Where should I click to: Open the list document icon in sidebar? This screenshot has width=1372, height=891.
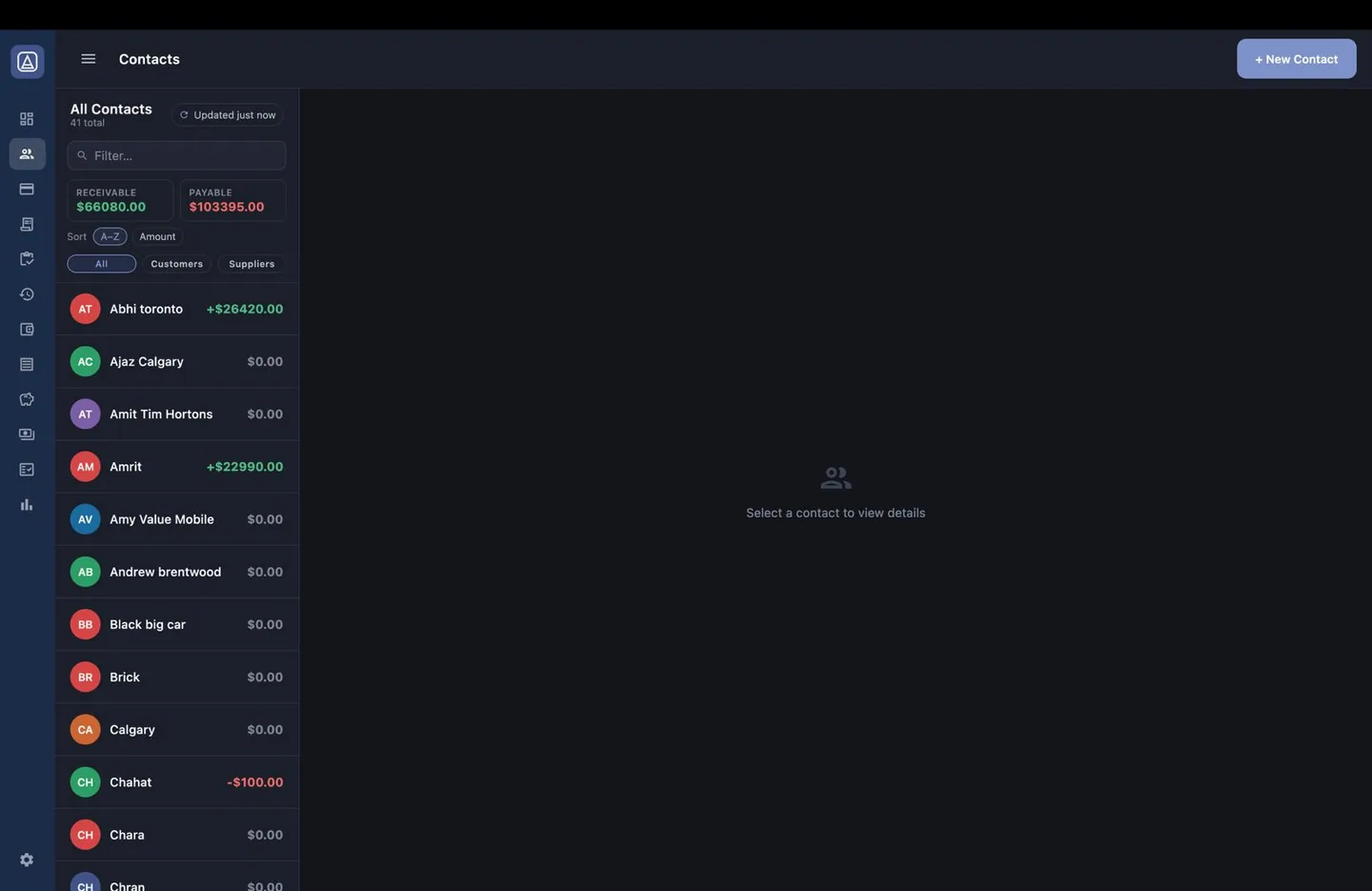pos(27,364)
